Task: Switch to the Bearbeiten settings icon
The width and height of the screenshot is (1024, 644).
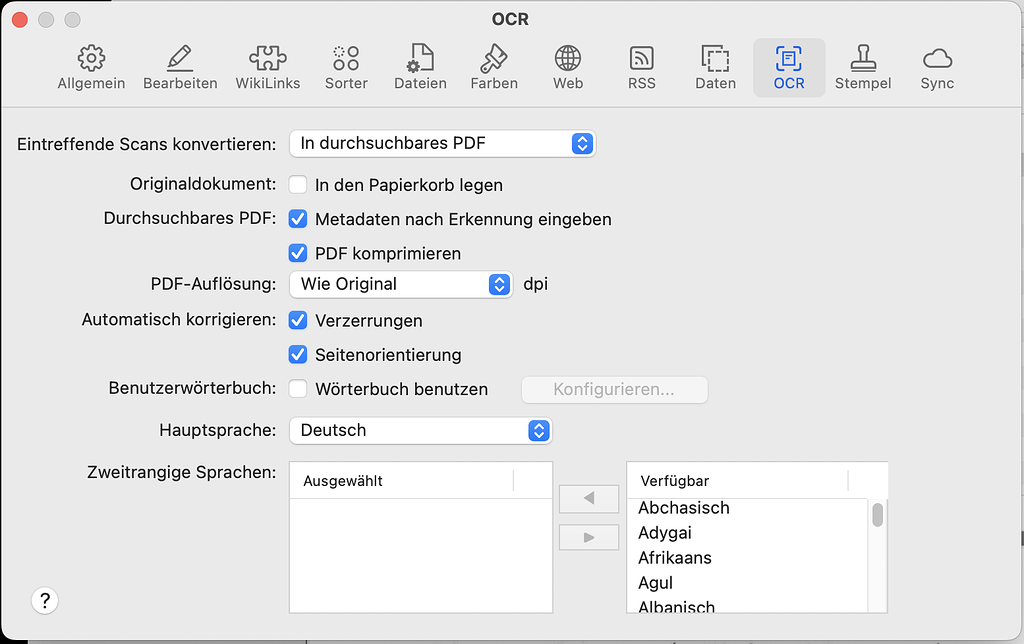Action: tap(180, 66)
